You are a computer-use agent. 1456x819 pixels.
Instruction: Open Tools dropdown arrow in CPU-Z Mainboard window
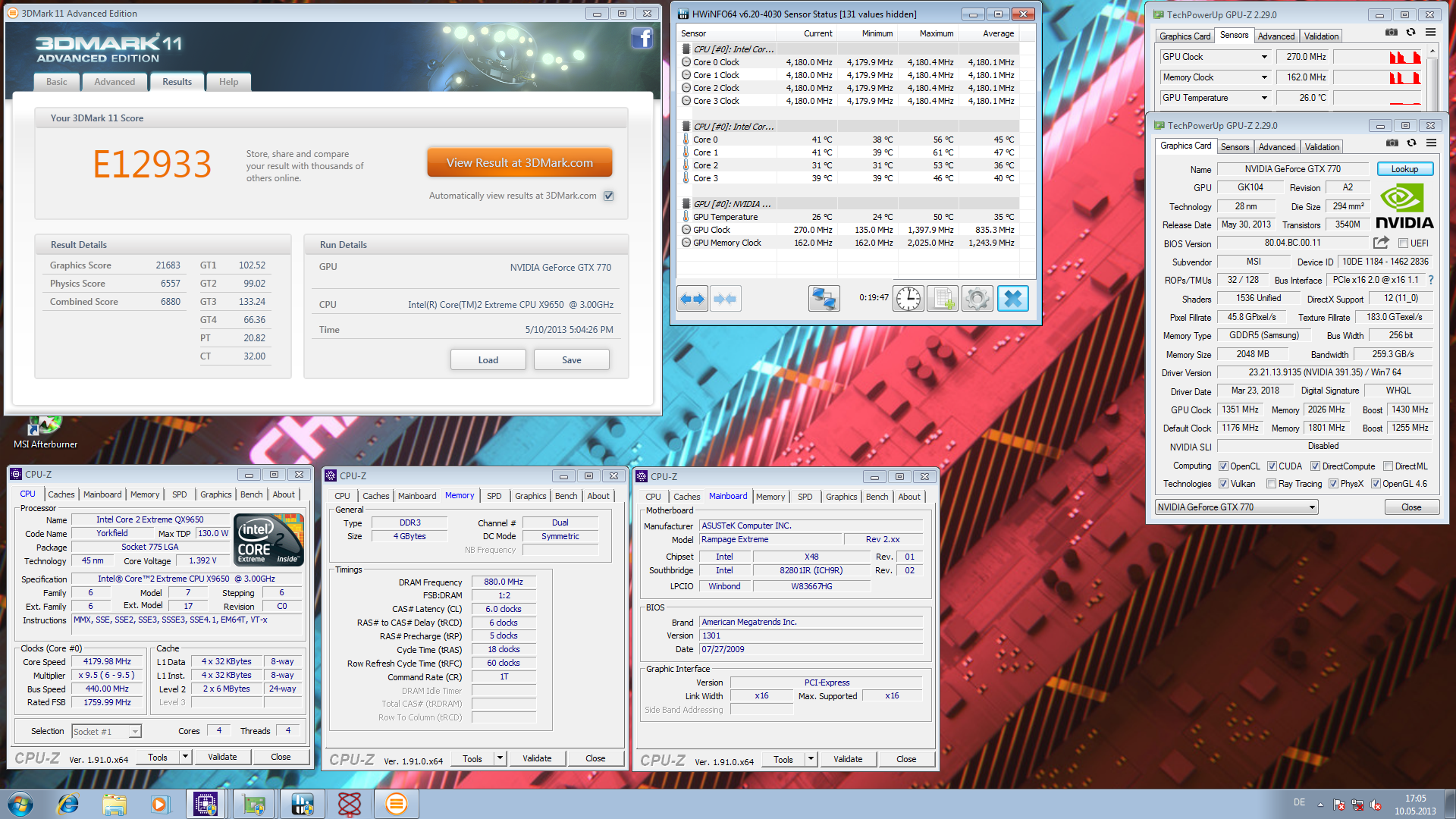(810, 759)
